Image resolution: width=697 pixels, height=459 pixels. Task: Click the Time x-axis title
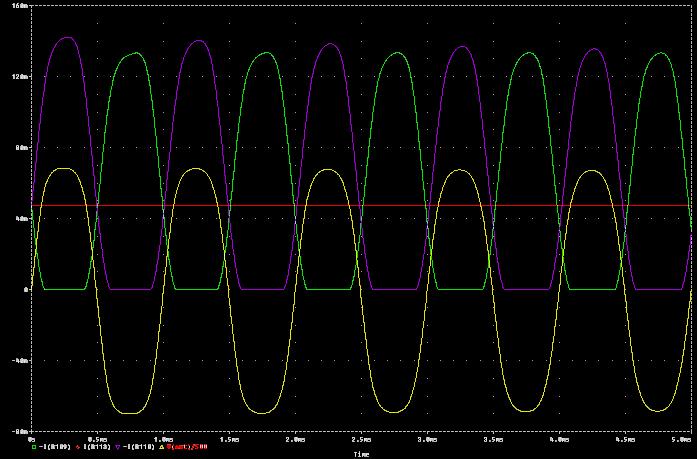[361, 454]
